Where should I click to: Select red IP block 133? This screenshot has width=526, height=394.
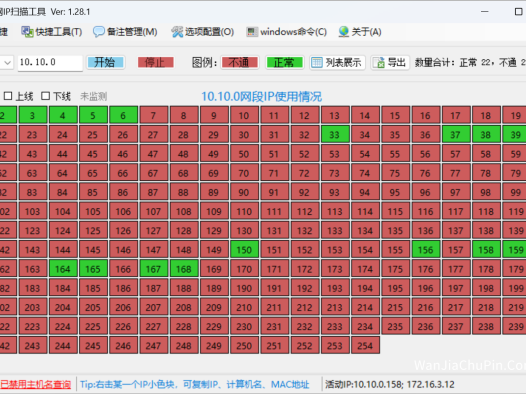tap(335, 230)
